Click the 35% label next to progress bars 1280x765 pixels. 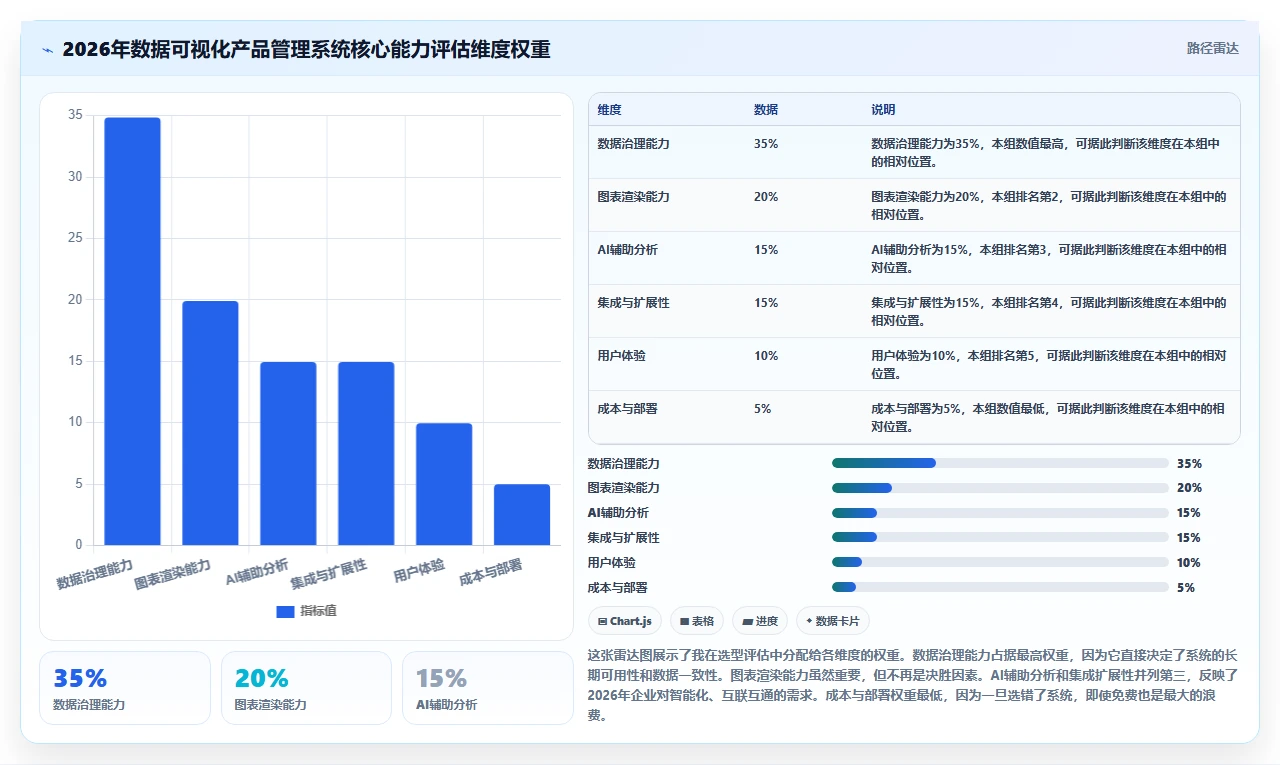pyautogui.click(x=1189, y=464)
